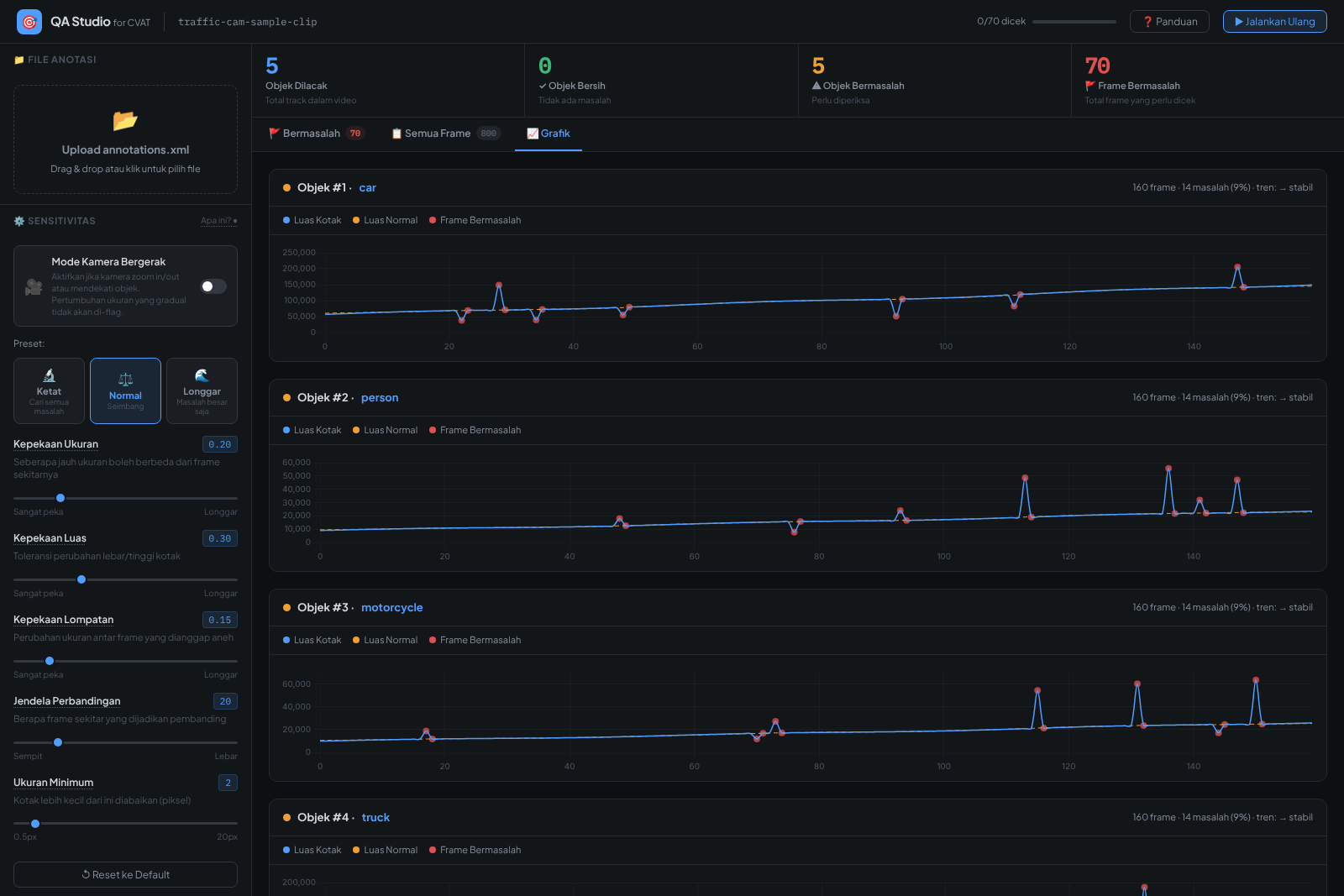Image resolution: width=1344 pixels, height=896 pixels.
Task: Click the warning triangle beside Objek Bermasalah
Action: pos(816,86)
